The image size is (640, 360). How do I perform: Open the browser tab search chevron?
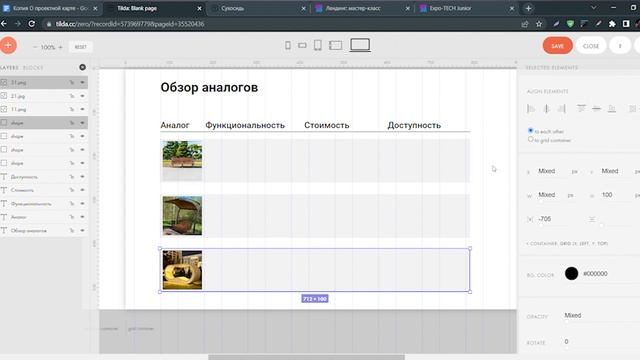tap(593, 8)
